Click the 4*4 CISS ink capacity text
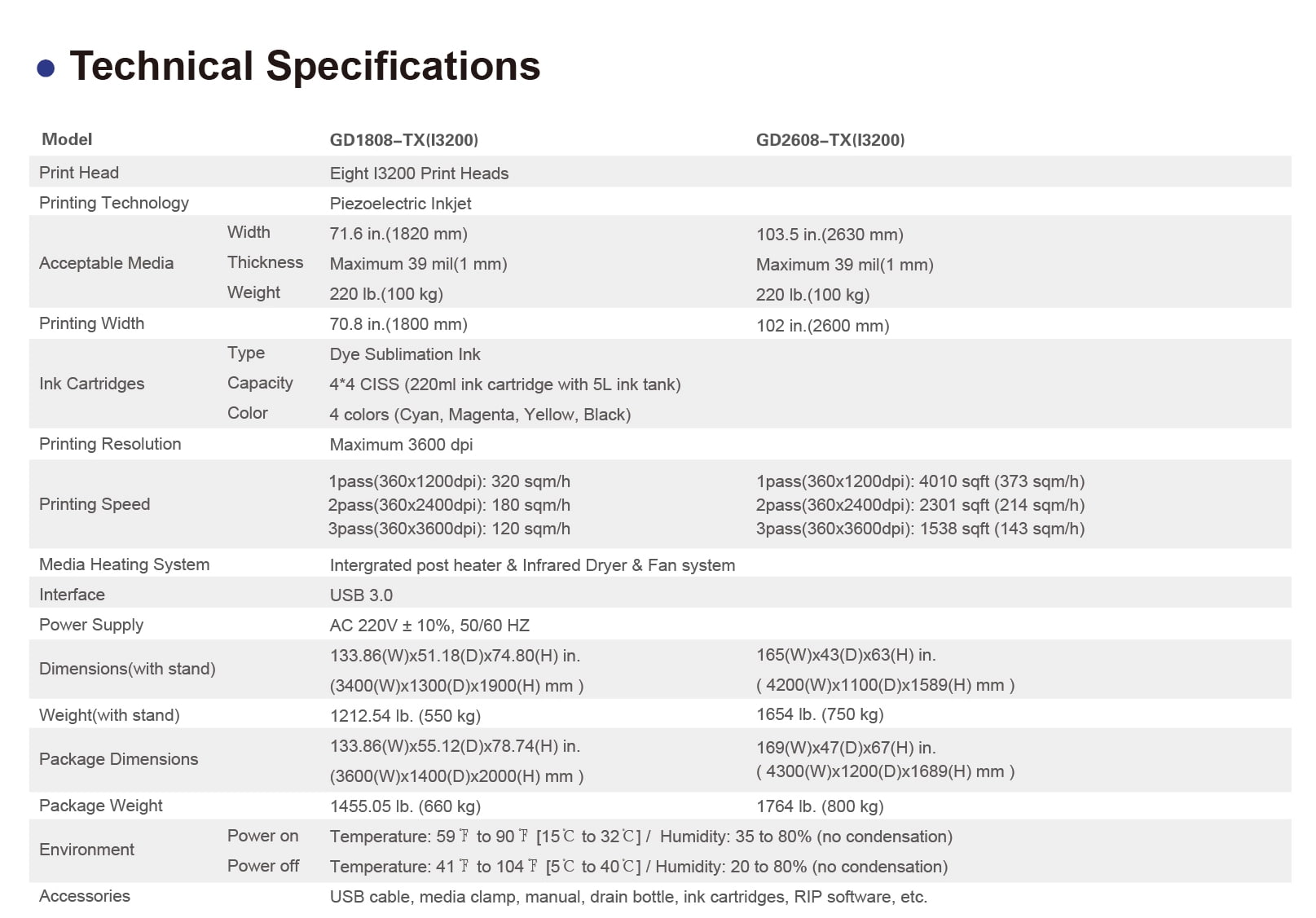This screenshot has height=918, width=1316. pyautogui.click(x=504, y=384)
